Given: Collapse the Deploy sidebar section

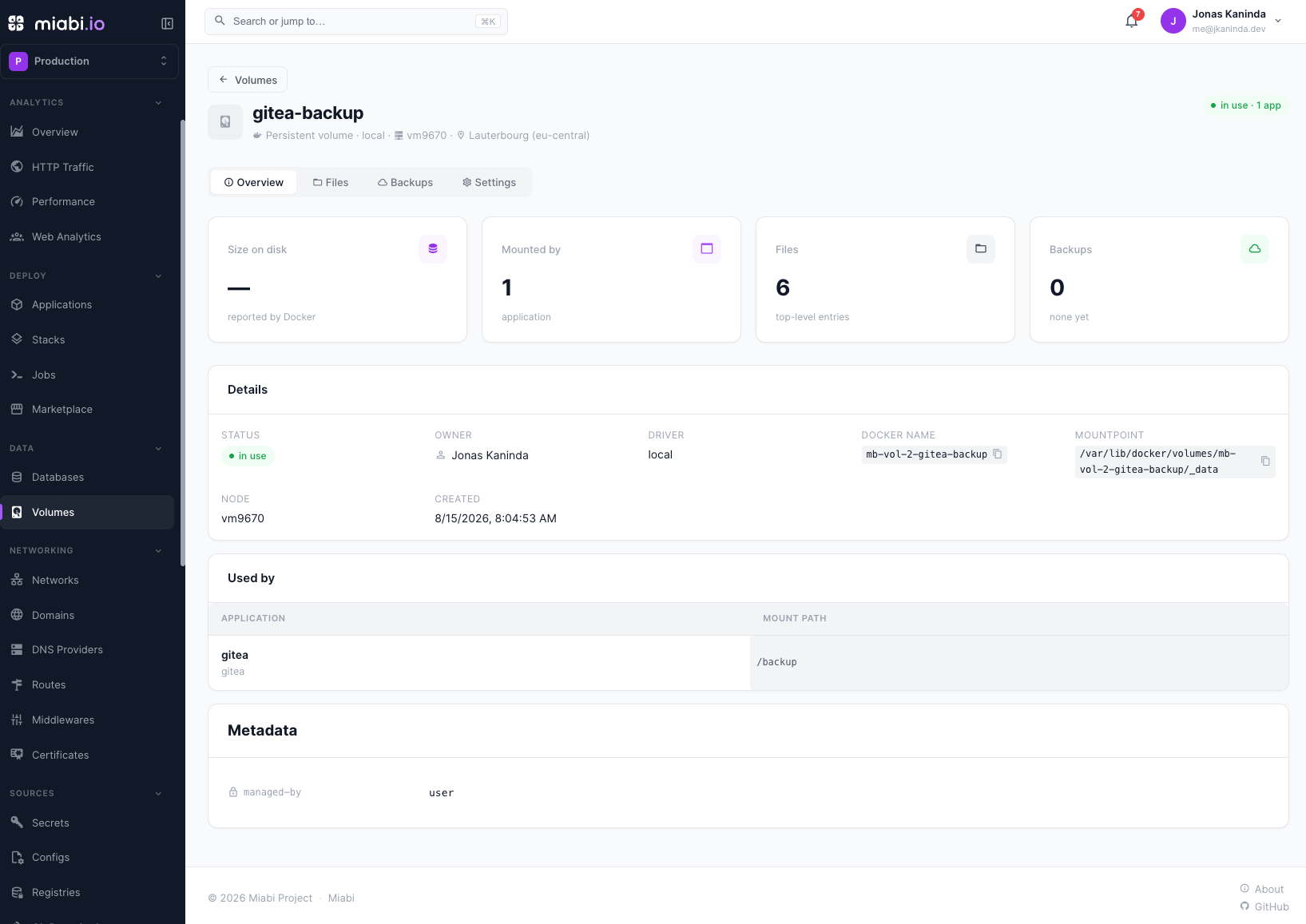Looking at the screenshot, I should point(158,276).
